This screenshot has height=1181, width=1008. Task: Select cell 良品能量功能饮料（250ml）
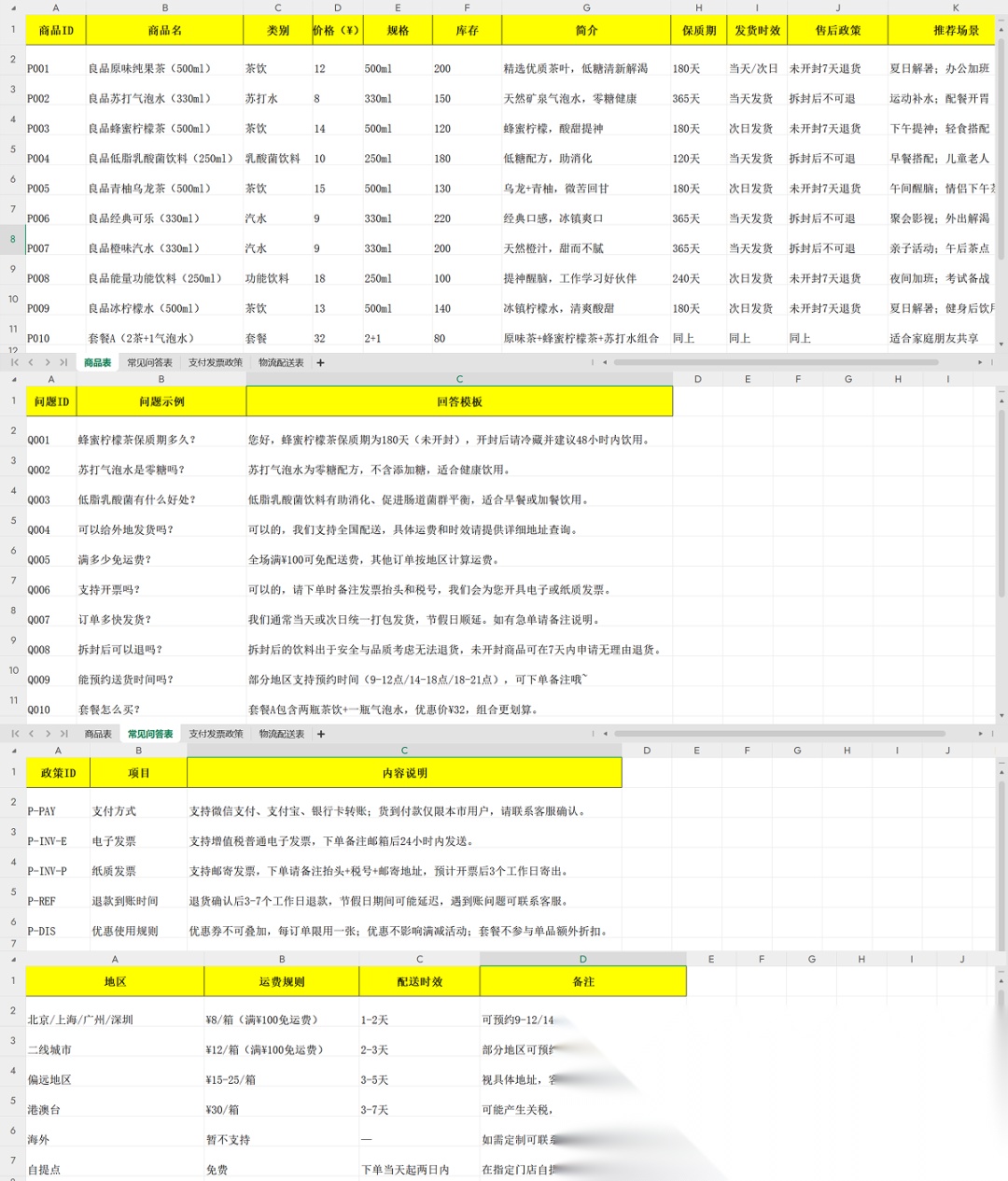pyautogui.click(x=164, y=271)
